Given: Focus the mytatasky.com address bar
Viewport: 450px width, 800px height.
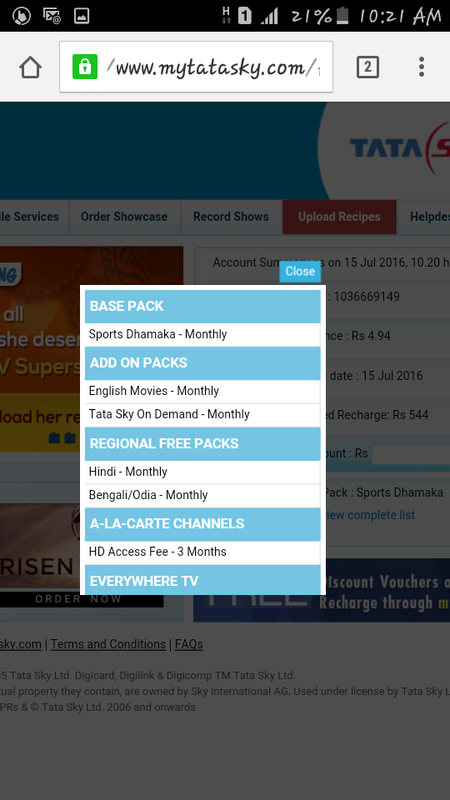Looking at the screenshot, I should [x=196, y=67].
